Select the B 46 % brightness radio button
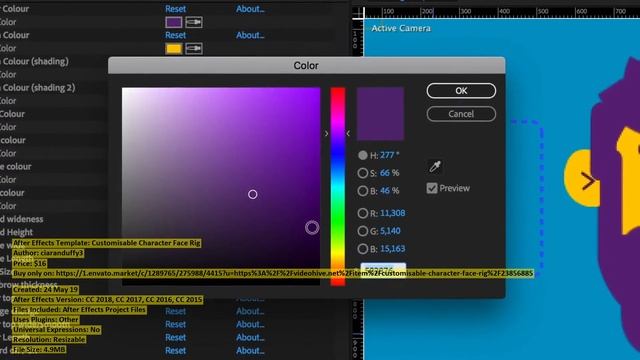 pyautogui.click(x=362, y=191)
